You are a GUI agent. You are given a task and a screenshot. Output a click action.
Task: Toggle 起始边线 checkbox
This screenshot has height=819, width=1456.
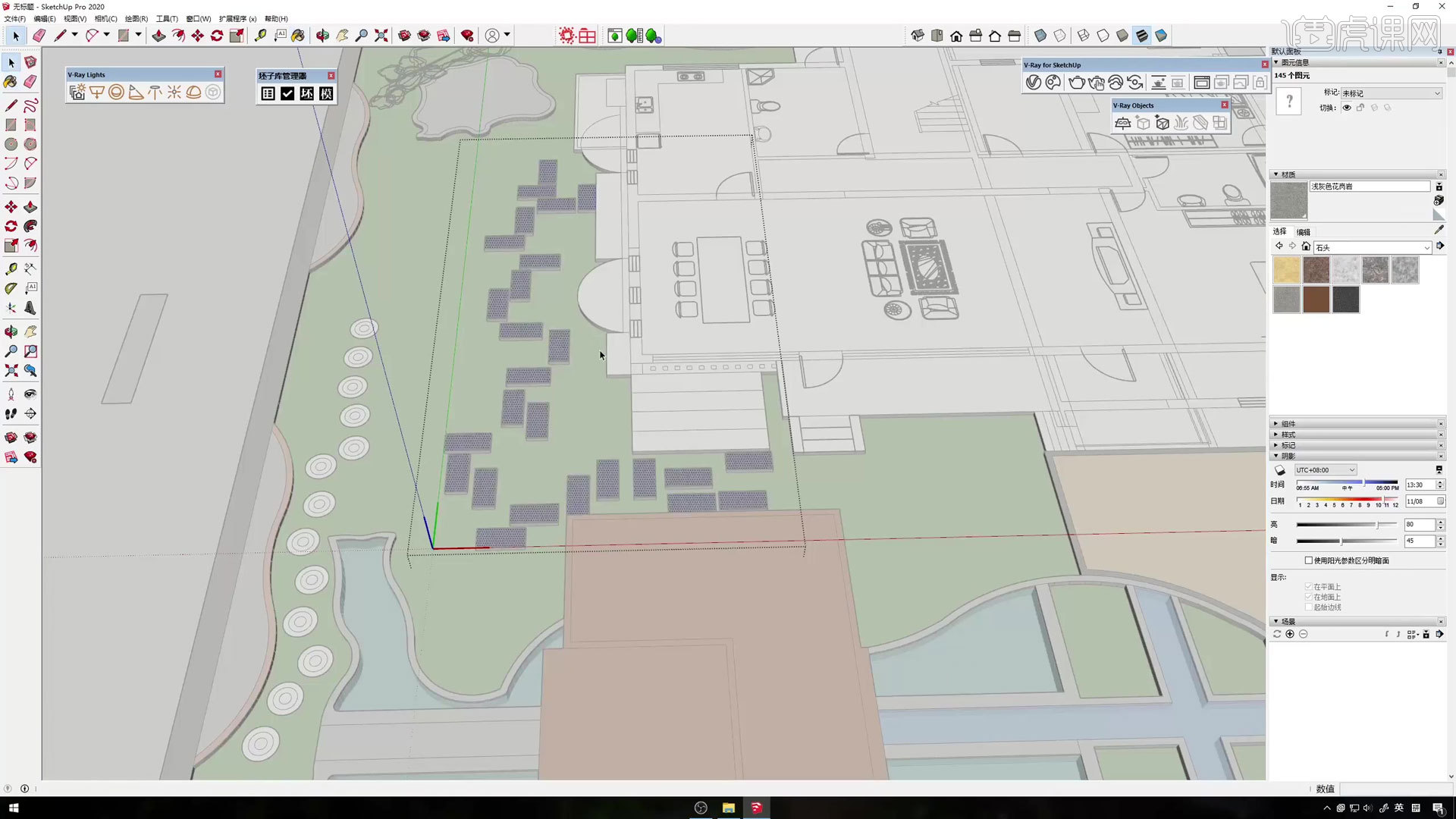(x=1309, y=607)
